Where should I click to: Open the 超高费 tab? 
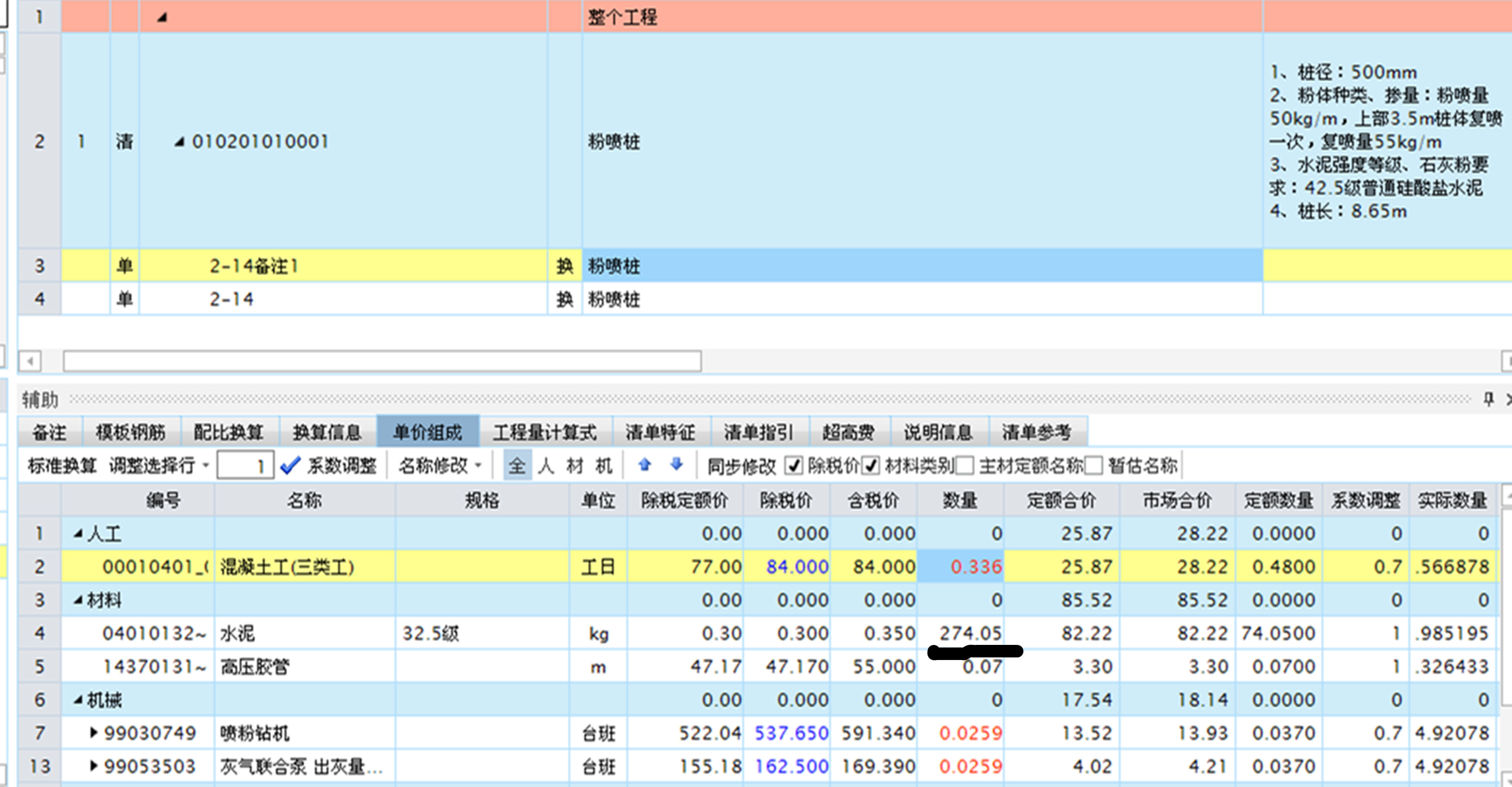[849, 432]
